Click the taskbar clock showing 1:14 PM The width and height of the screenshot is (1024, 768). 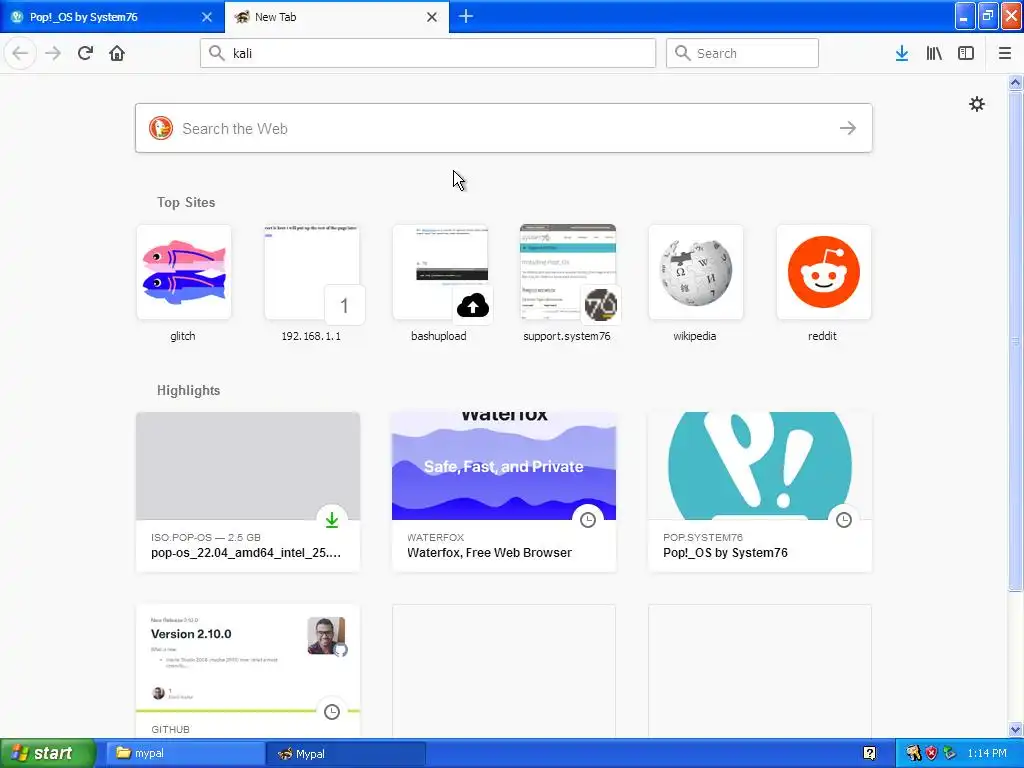point(987,753)
